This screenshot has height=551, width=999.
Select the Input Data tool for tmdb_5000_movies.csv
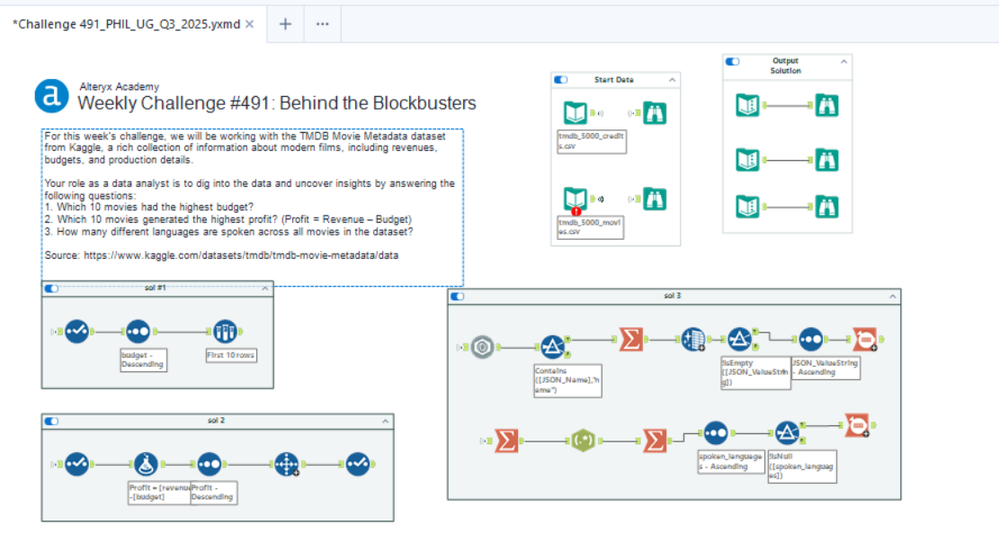575,198
